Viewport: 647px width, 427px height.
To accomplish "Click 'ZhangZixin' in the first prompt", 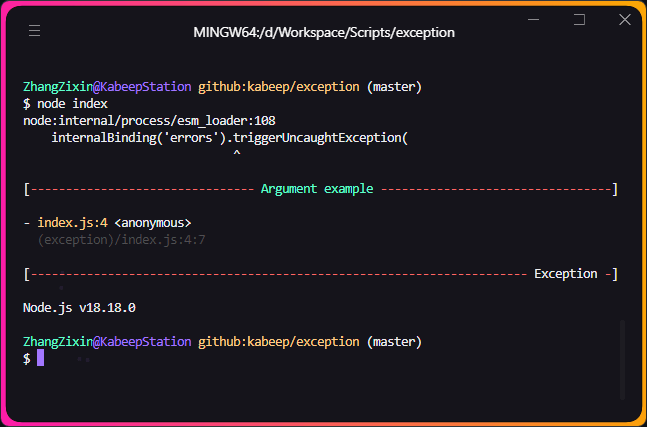I will click(x=58, y=87).
